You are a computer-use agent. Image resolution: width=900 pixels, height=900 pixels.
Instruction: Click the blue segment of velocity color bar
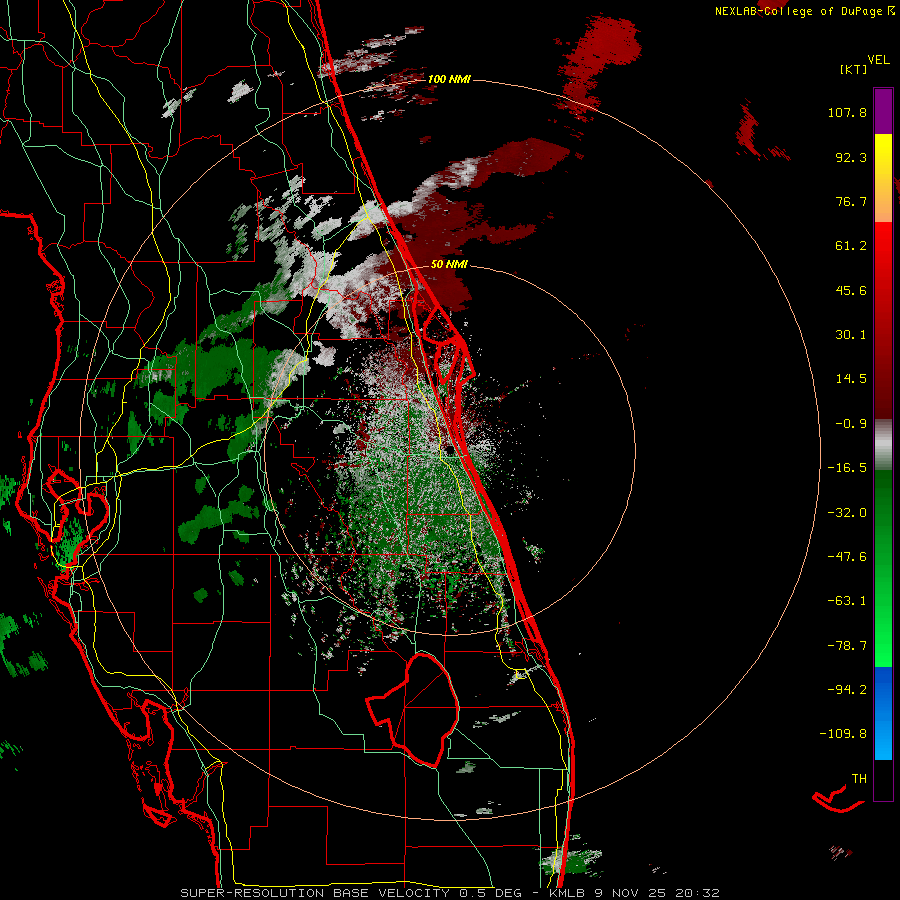(x=883, y=713)
